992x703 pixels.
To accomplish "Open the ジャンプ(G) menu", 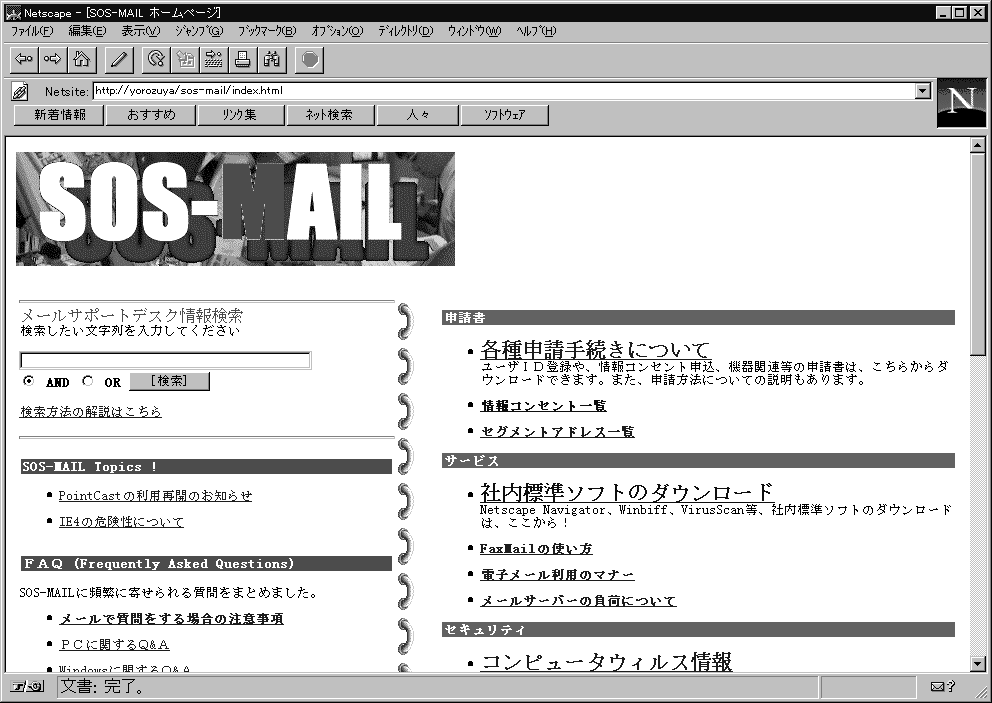I will pyautogui.click(x=199, y=31).
